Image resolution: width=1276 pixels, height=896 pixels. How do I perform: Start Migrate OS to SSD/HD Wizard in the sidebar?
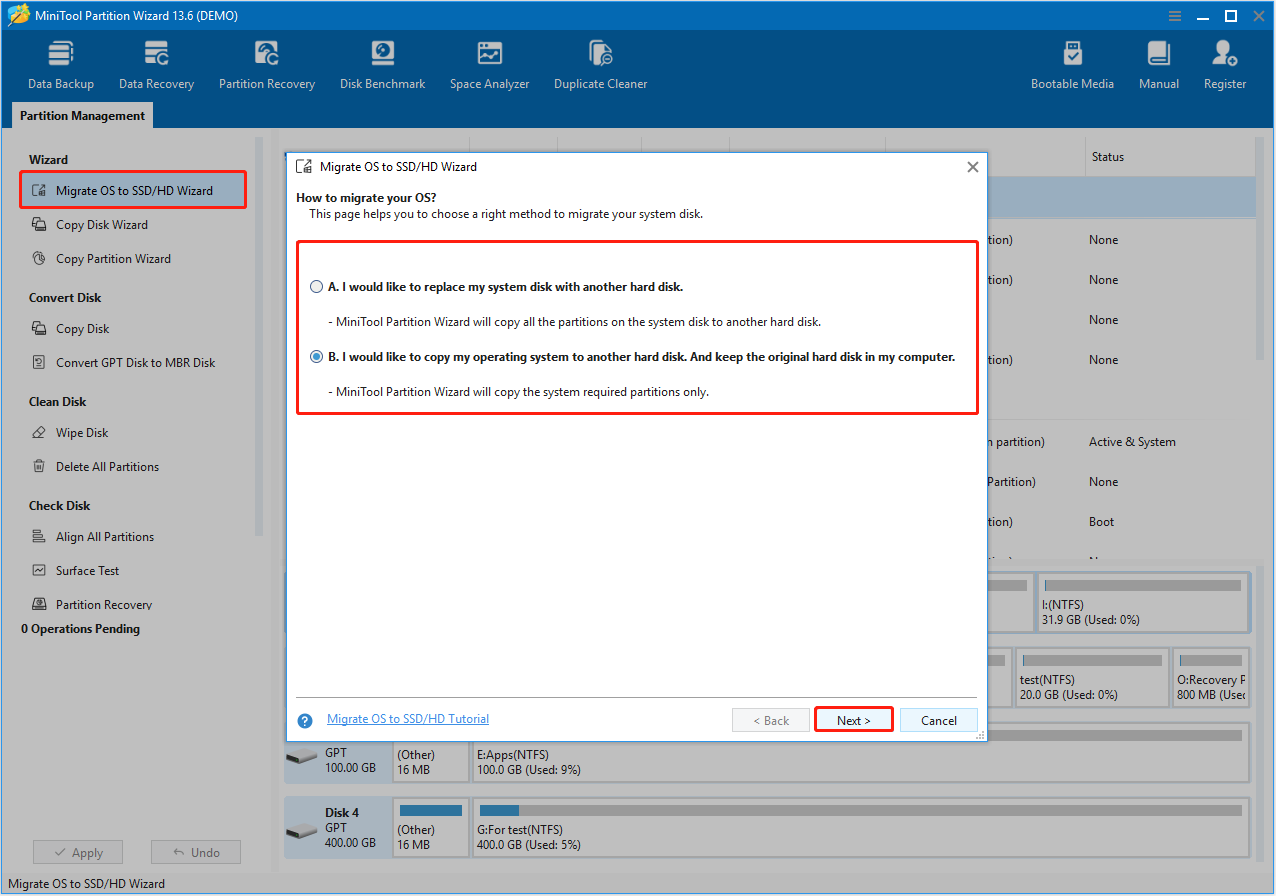[133, 190]
